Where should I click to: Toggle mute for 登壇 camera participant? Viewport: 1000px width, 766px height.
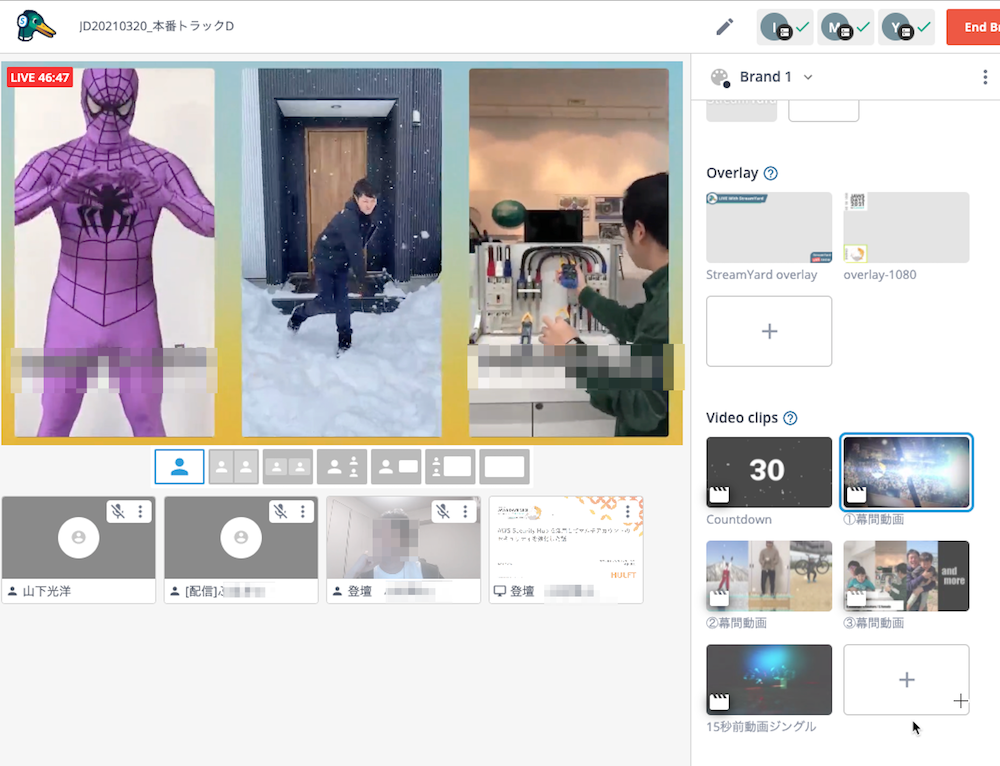point(443,511)
